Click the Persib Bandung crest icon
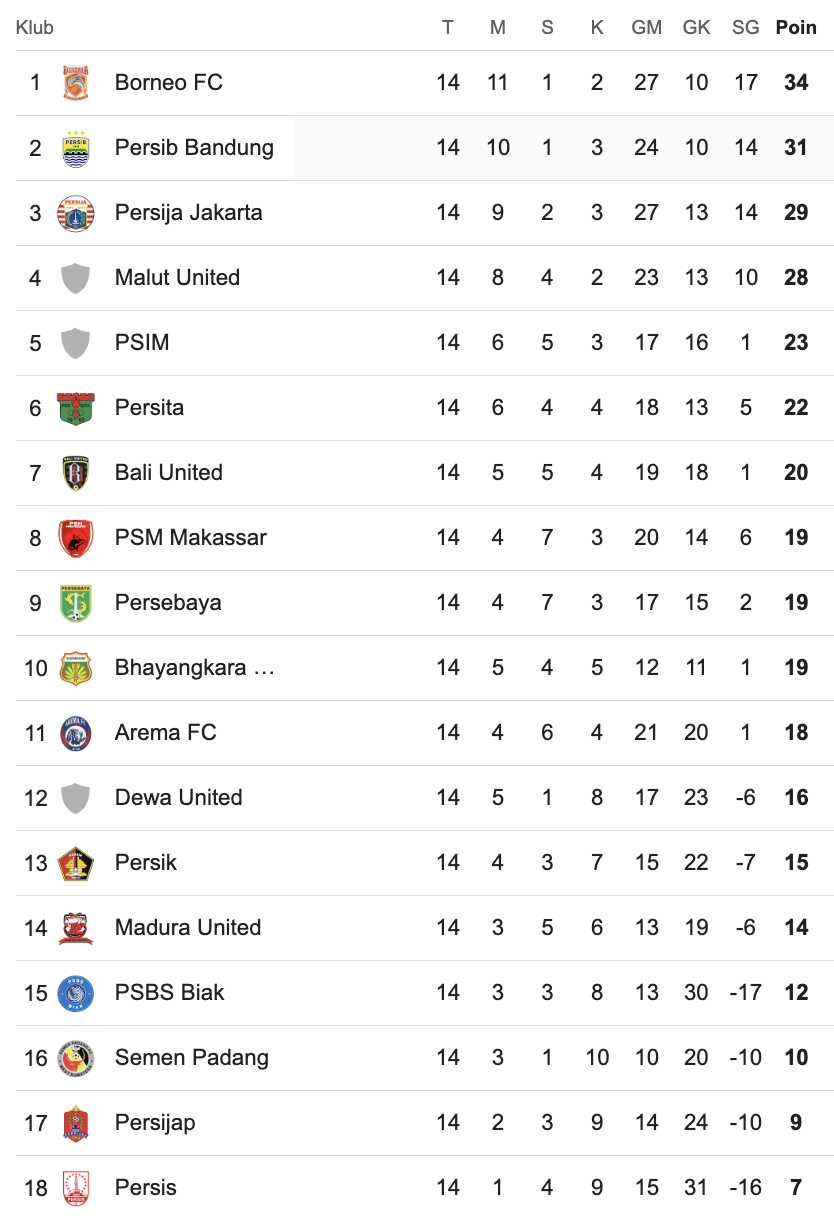Screen dimensions: 834x1220 [75, 148]
